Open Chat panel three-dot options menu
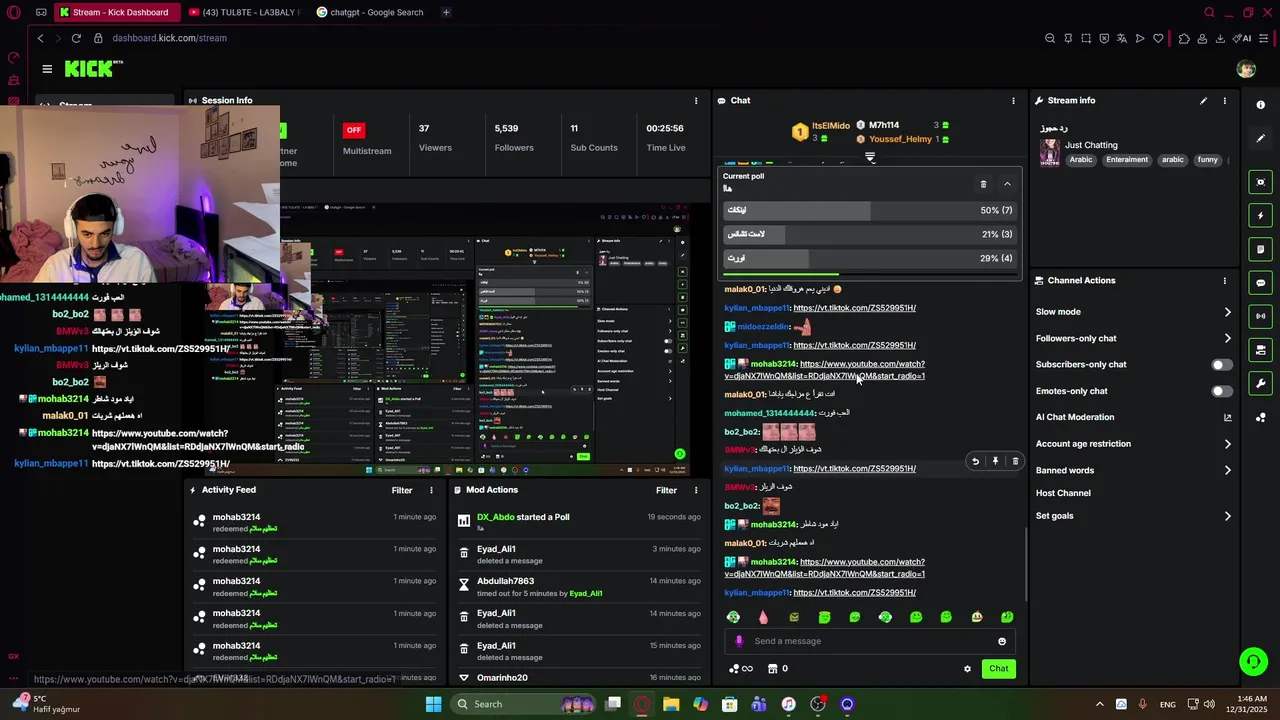 1013,100
